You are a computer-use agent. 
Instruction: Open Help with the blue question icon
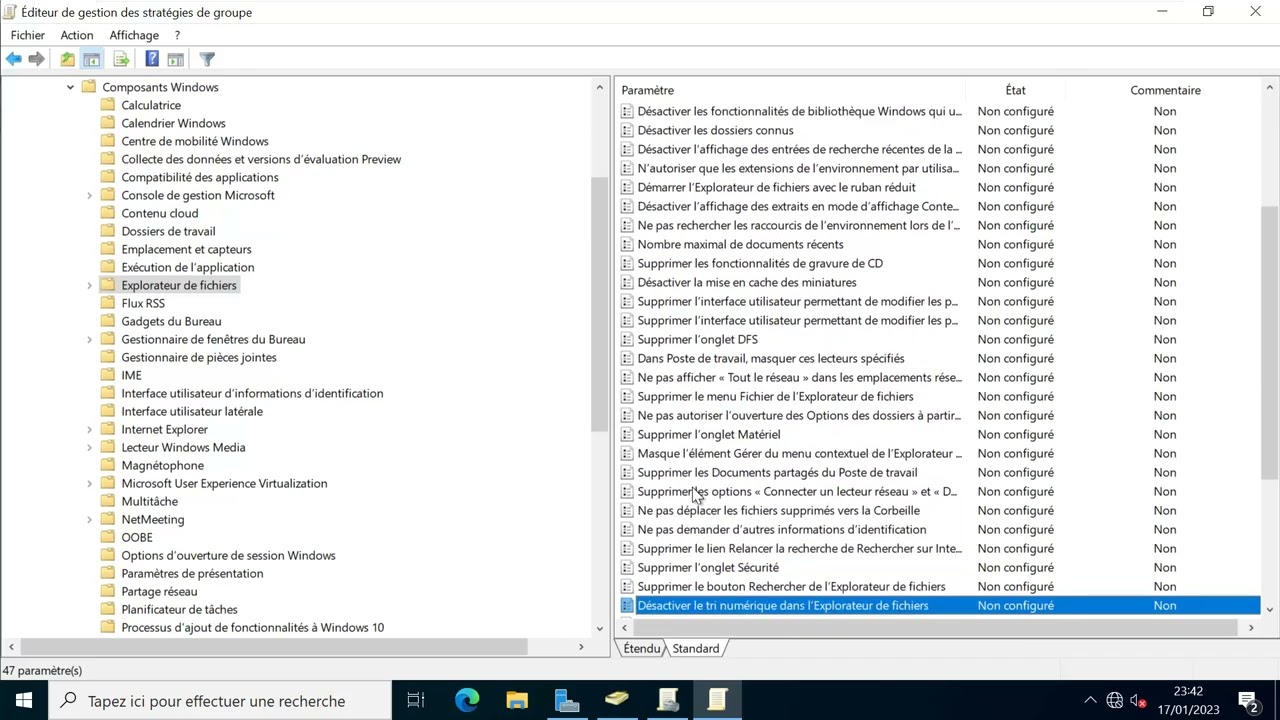[151, 59]
